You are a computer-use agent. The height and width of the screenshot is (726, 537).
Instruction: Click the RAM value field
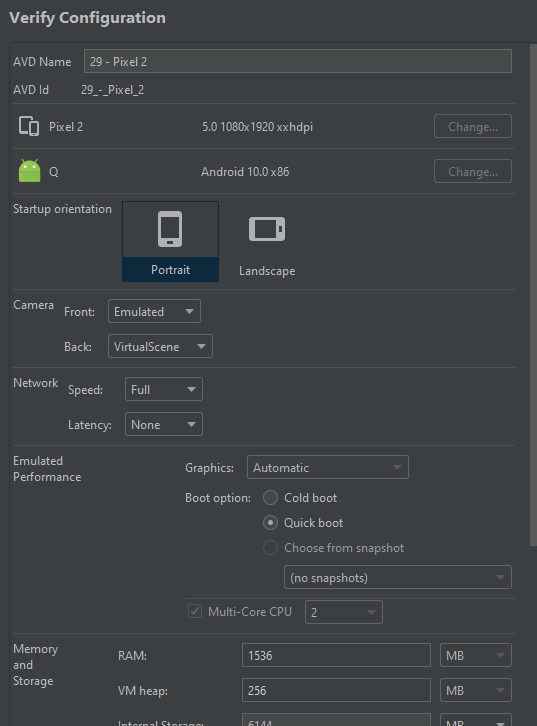[337, 655]
